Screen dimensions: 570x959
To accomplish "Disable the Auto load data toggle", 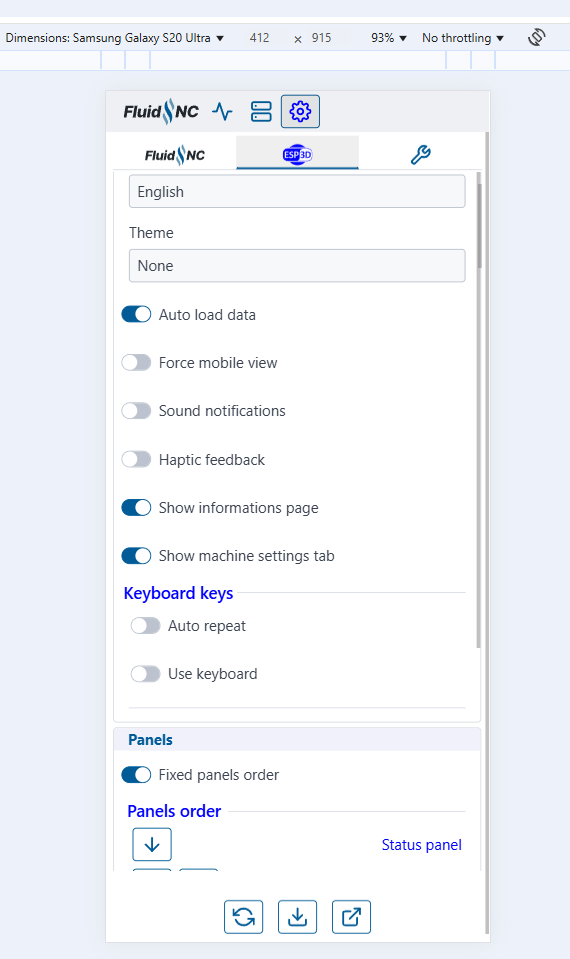I will (136, 314).
